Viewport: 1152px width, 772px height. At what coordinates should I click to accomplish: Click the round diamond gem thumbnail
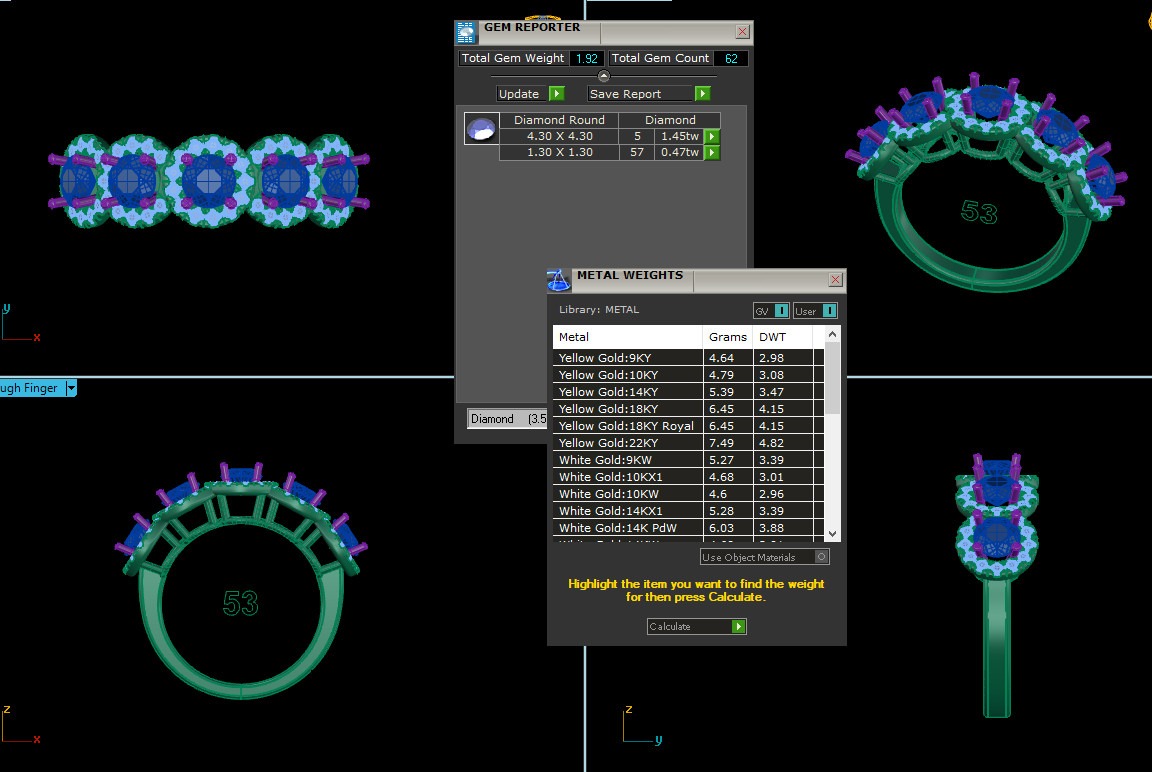(482, 129)
